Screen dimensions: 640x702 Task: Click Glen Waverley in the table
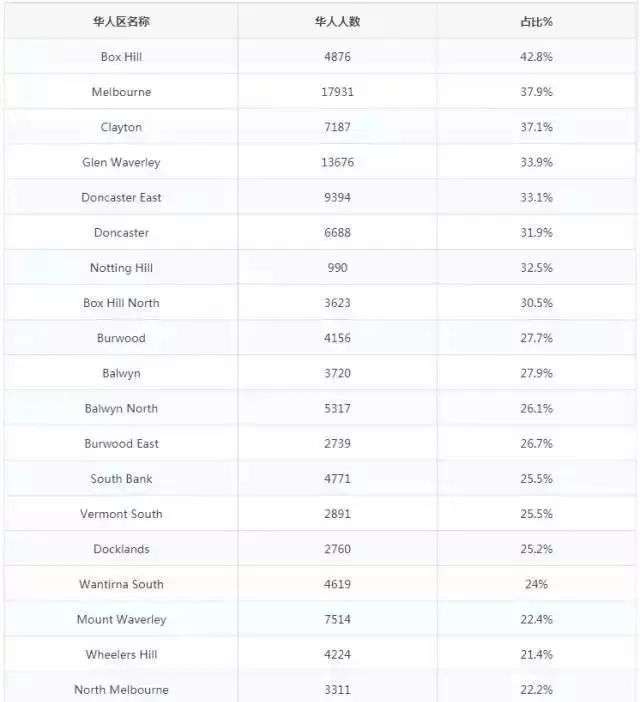coord(121,163)
